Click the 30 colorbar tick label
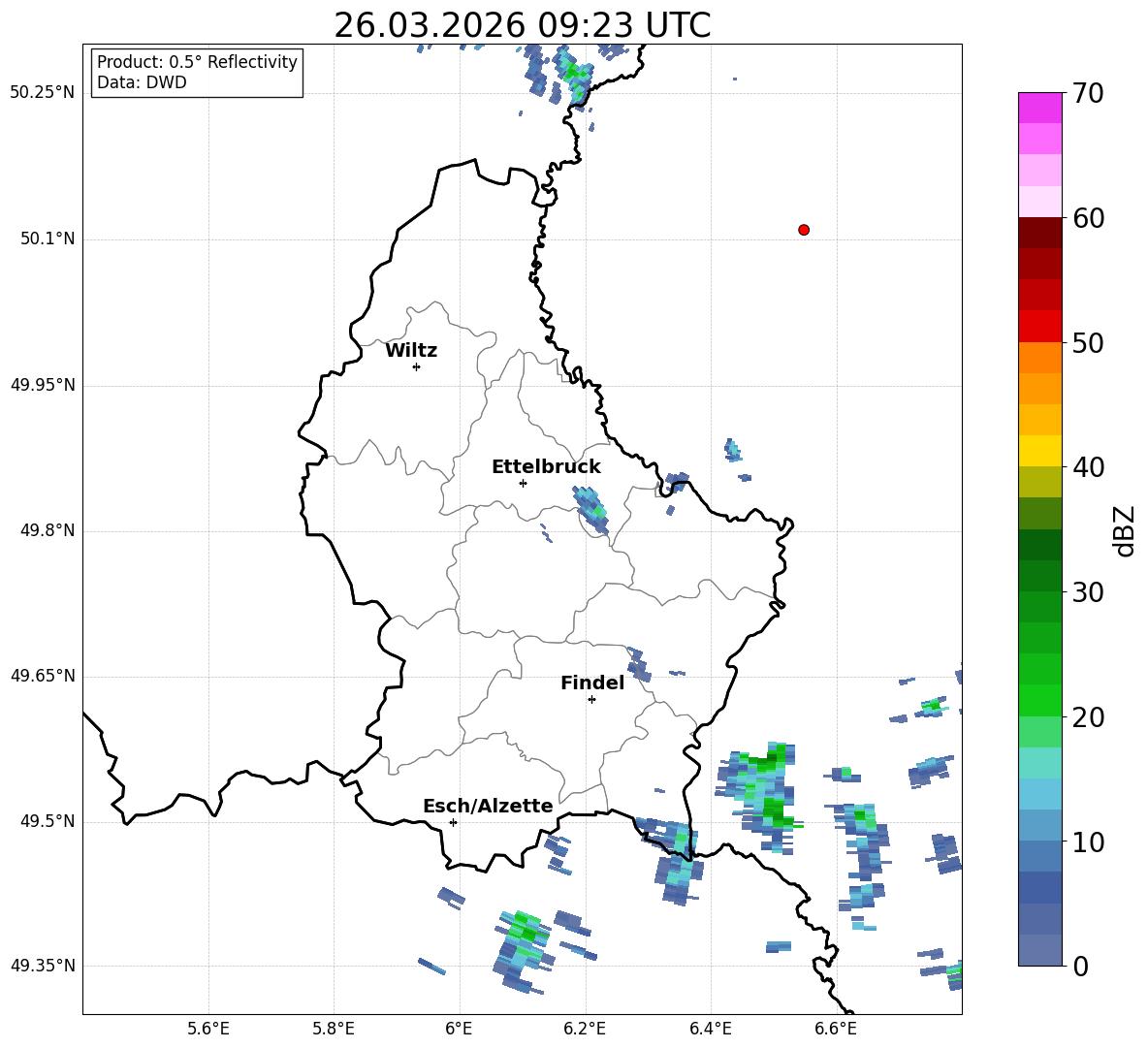 [x=1088, y=592]
